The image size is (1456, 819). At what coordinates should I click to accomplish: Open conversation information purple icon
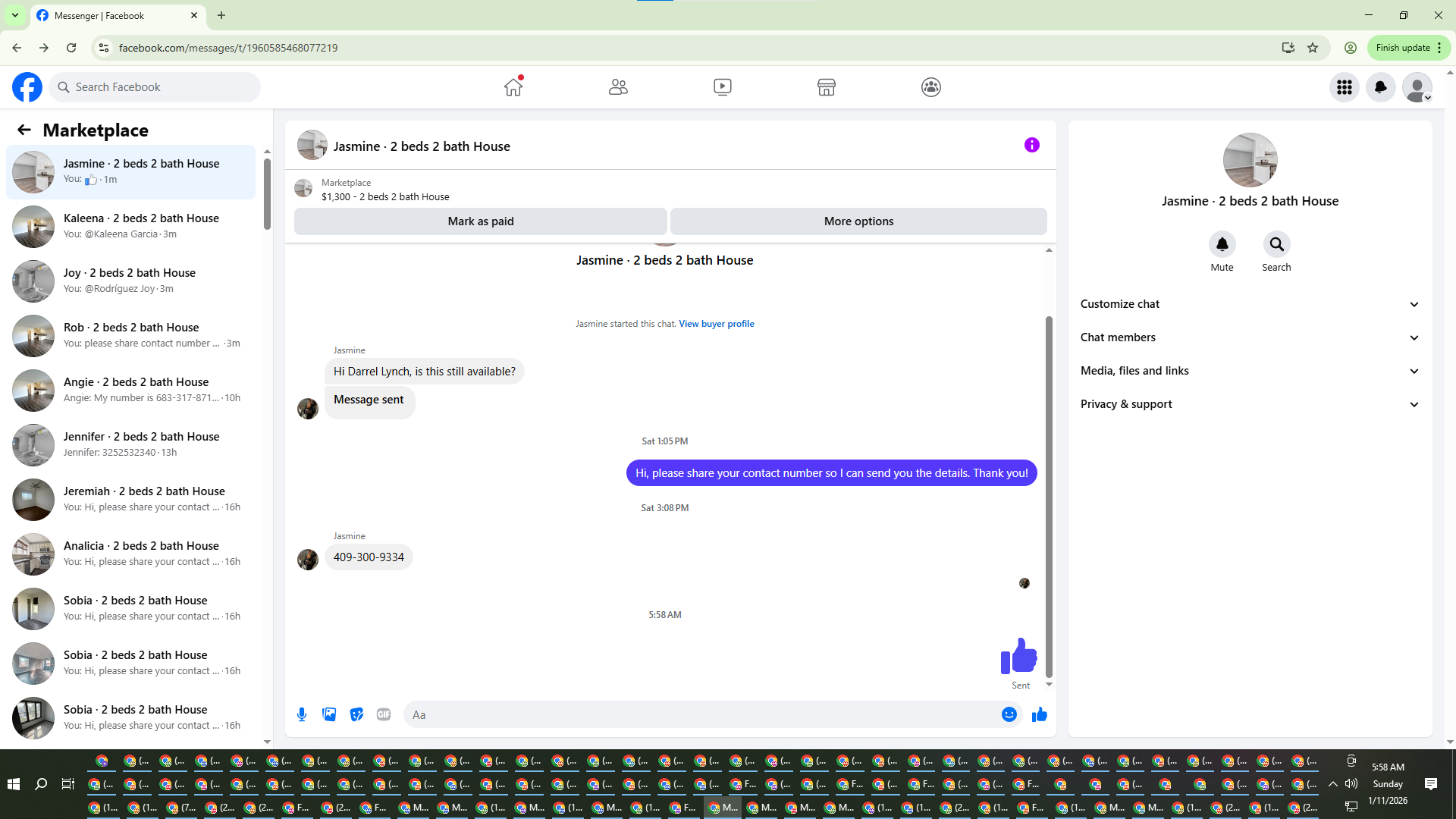(1031, 145)
